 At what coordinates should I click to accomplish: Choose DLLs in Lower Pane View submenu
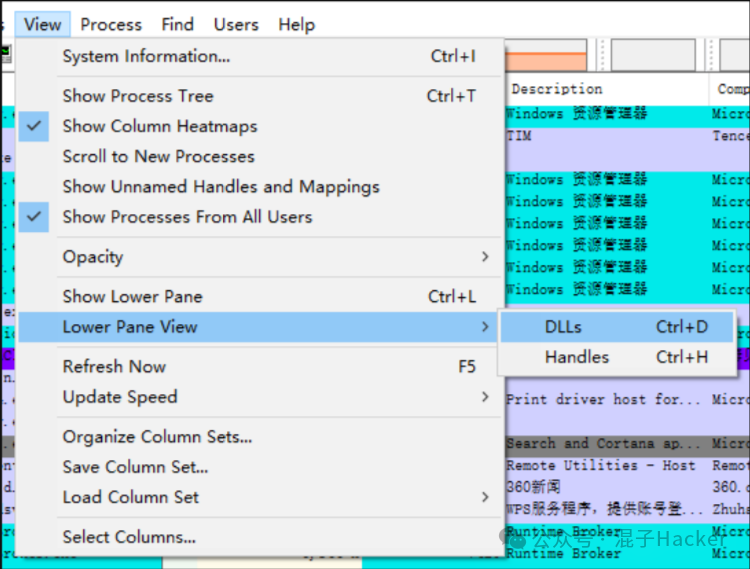point(617,327)
